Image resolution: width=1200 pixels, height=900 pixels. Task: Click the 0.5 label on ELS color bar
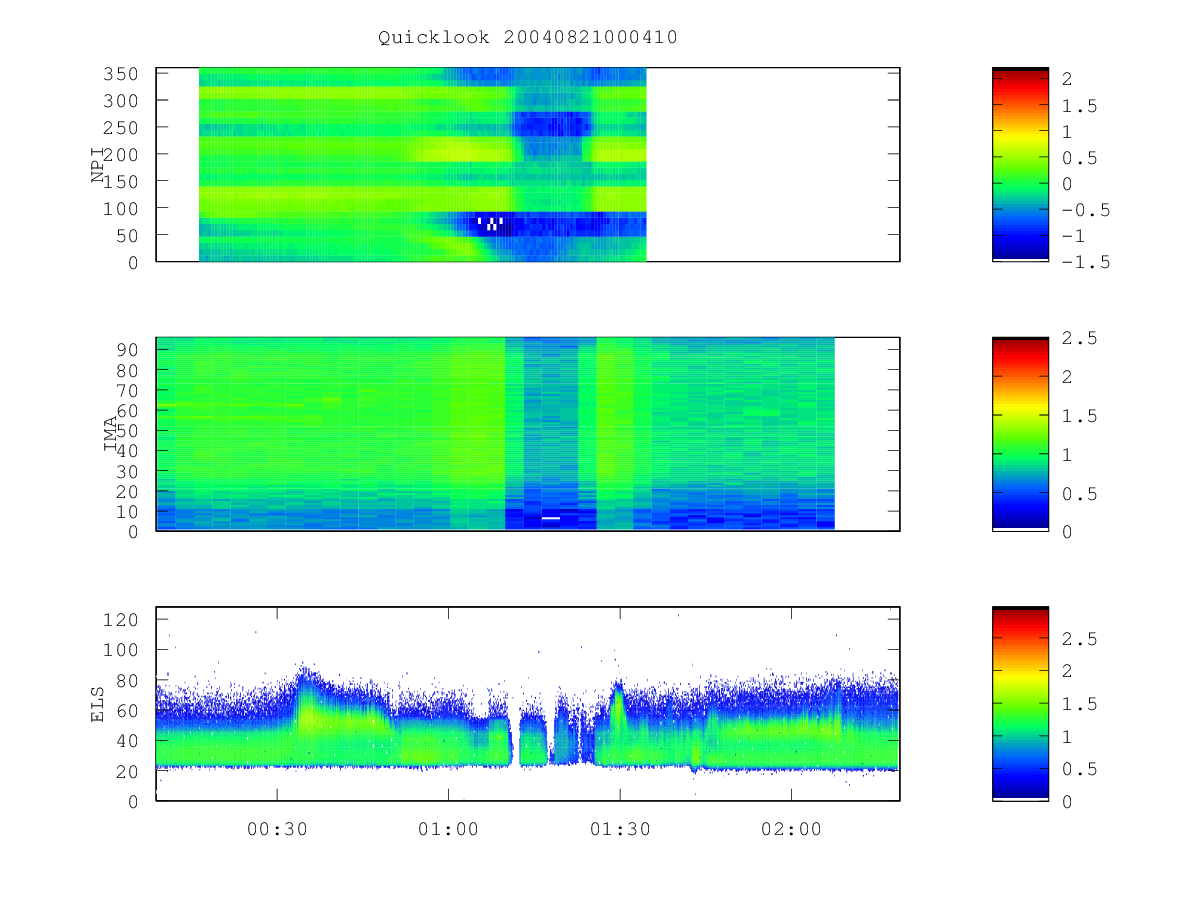click(x=1078, y=768)
